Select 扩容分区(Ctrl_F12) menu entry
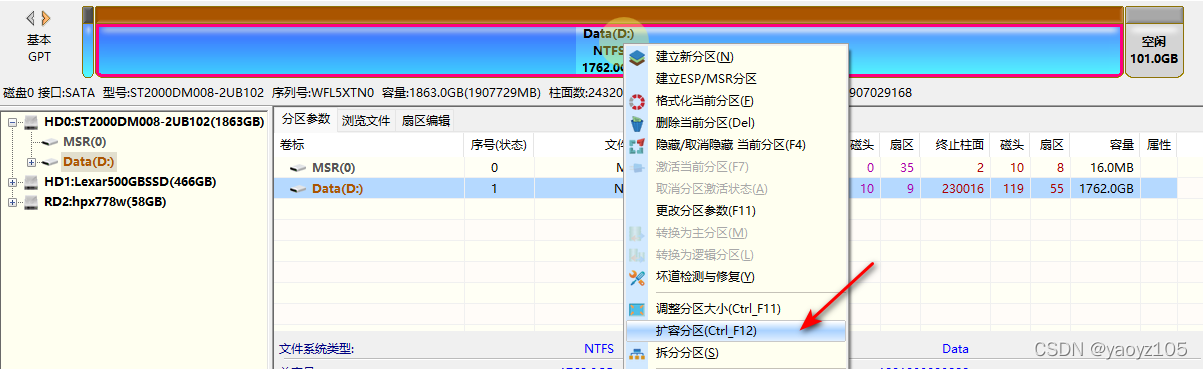1203x369 pixels. coord(735,331)
